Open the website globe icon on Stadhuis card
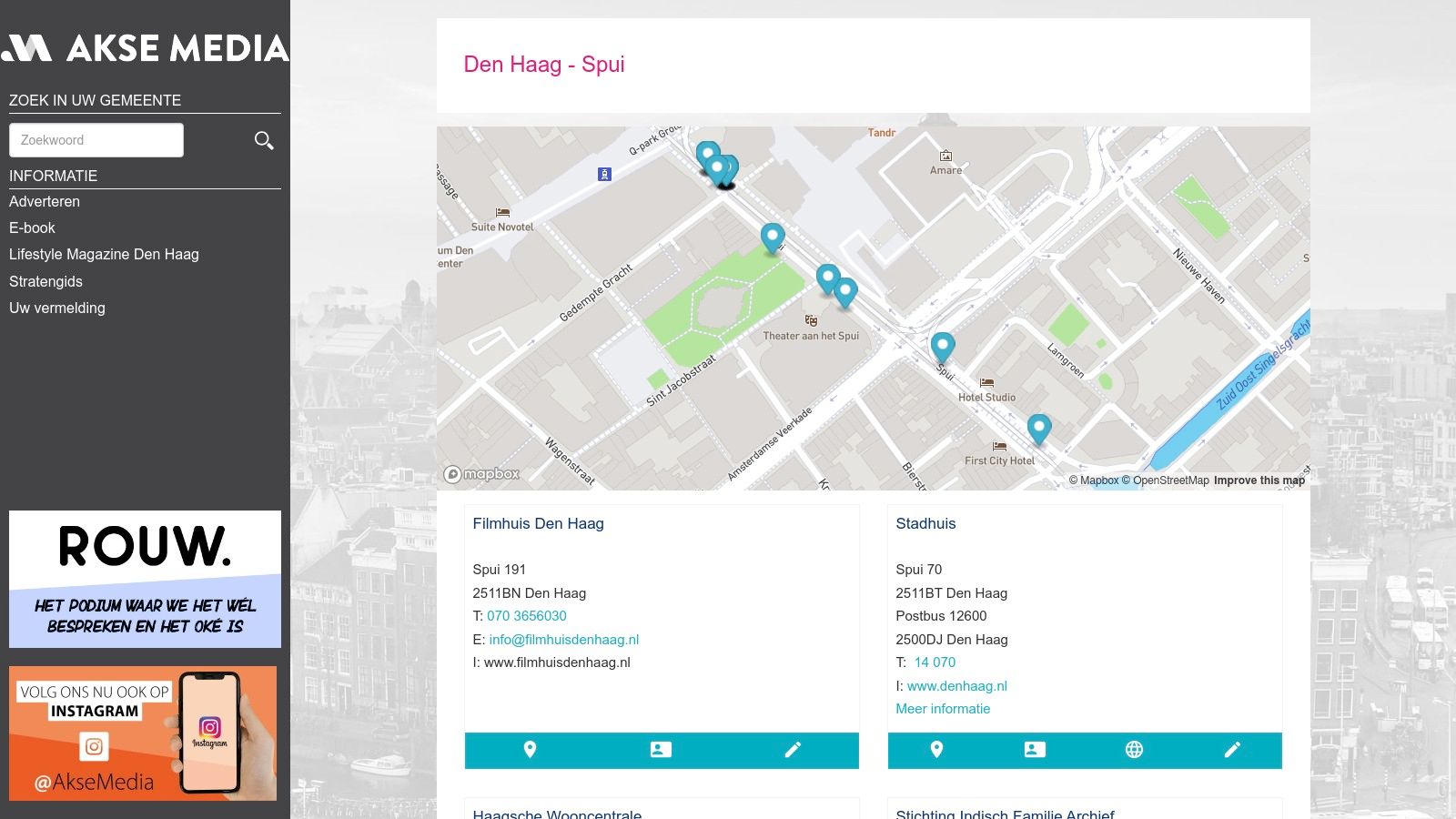 (x=1133, y=750)
